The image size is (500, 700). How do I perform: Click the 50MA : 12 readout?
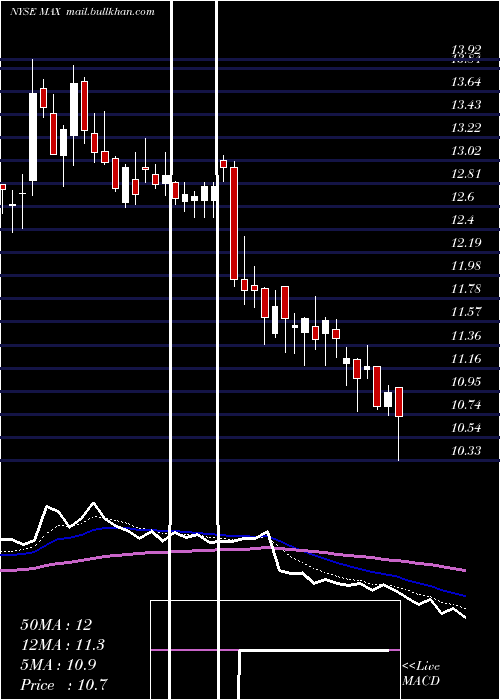coord(56,625)
